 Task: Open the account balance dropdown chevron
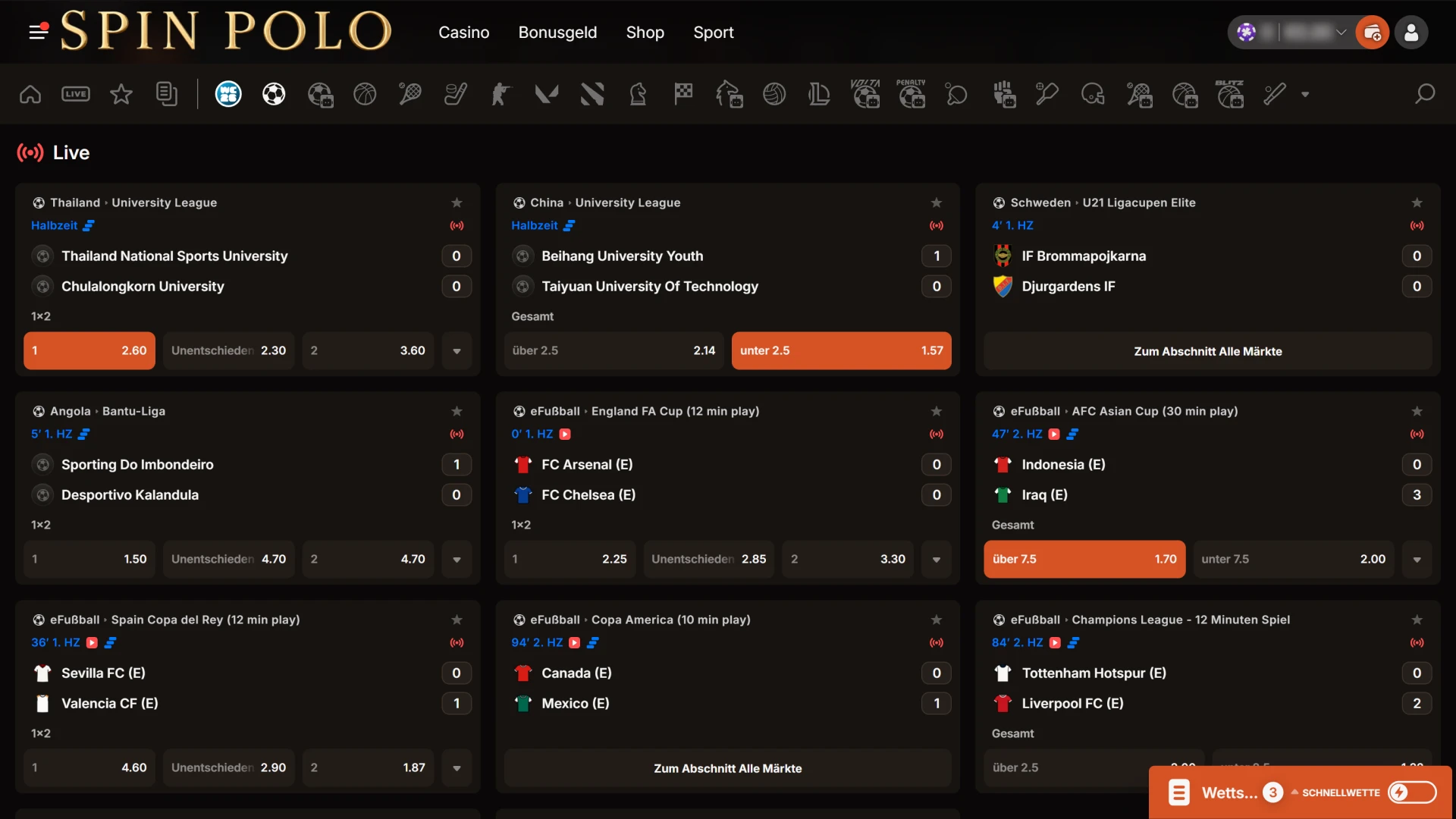click(x=1341, y=33)
